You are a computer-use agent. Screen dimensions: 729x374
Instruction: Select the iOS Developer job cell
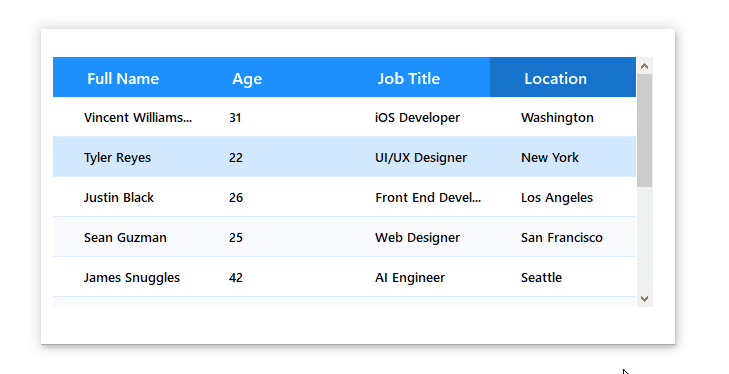coord(418,118)
